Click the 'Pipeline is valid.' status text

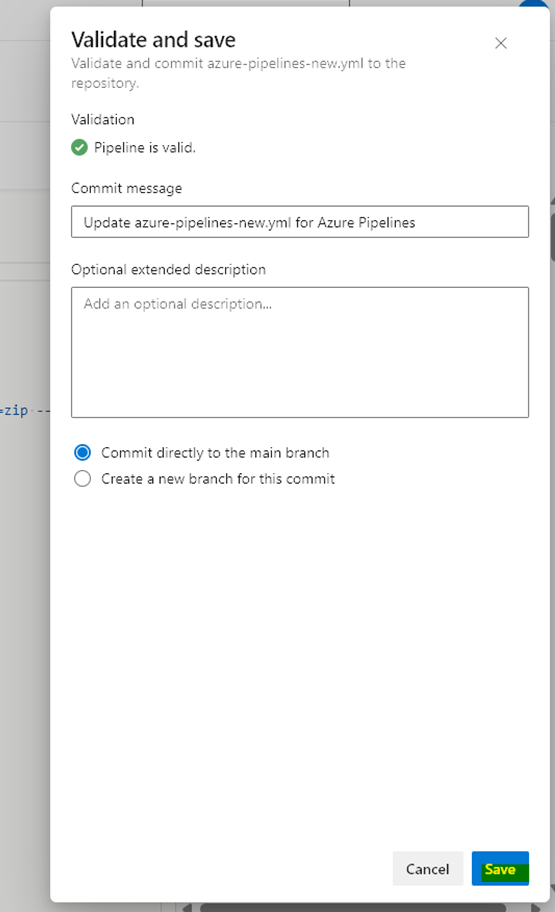[x=145, y=148]
